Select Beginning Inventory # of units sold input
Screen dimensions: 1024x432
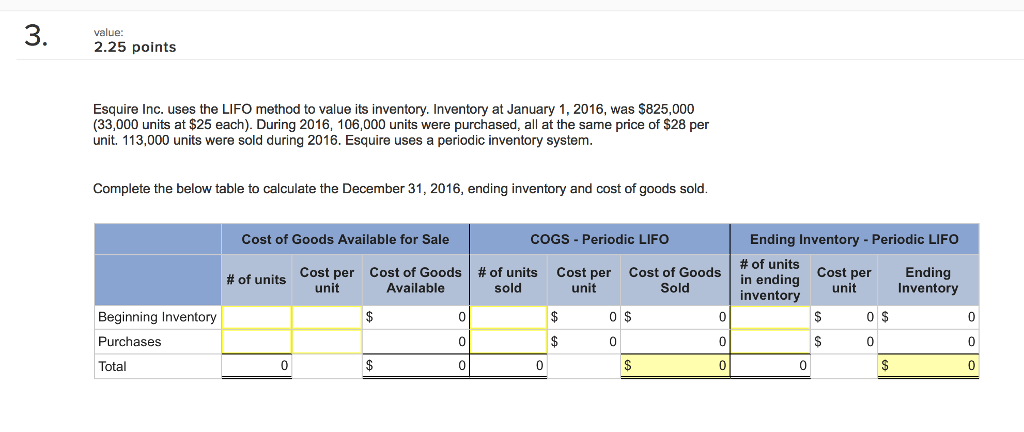coord(508,318)
